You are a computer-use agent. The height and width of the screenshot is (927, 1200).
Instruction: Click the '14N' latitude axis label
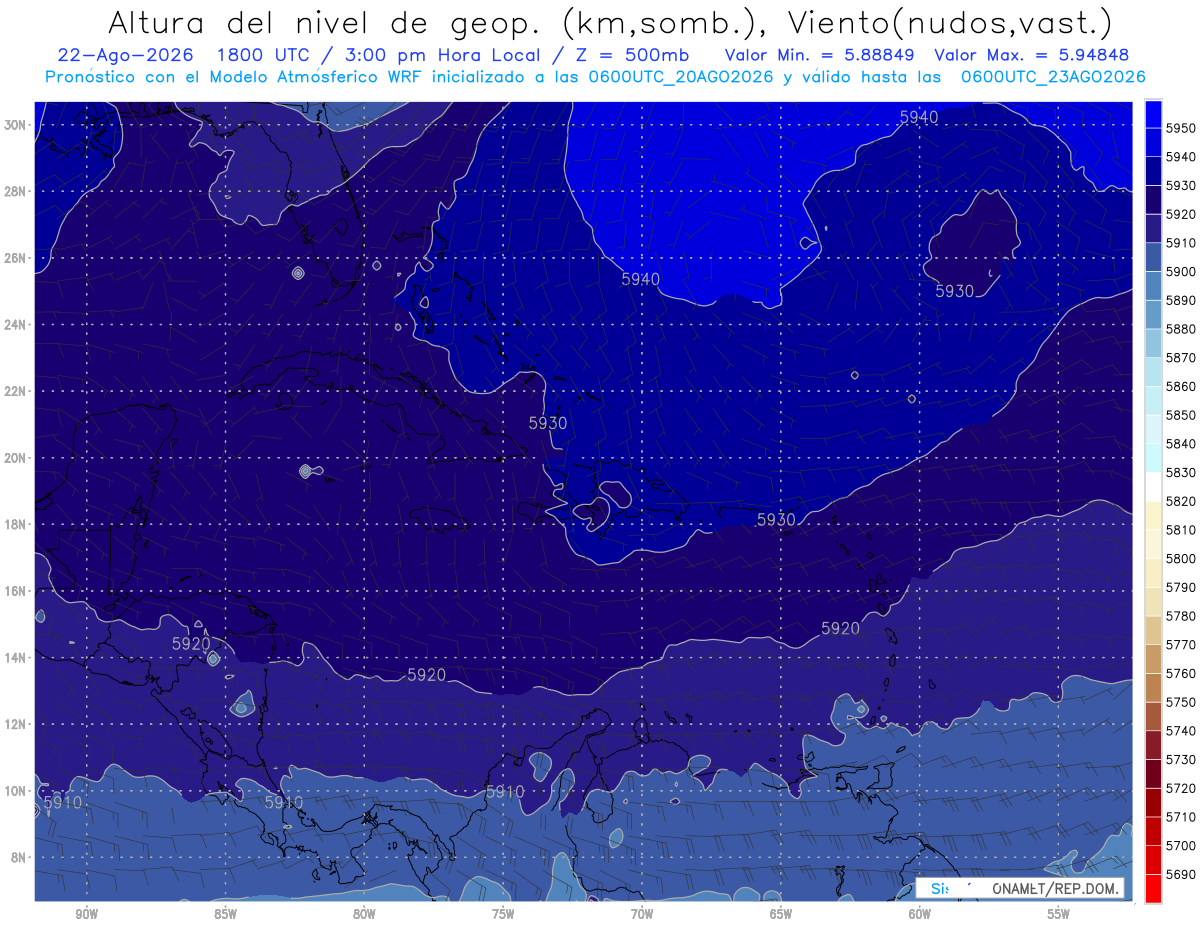pos(16,657)
